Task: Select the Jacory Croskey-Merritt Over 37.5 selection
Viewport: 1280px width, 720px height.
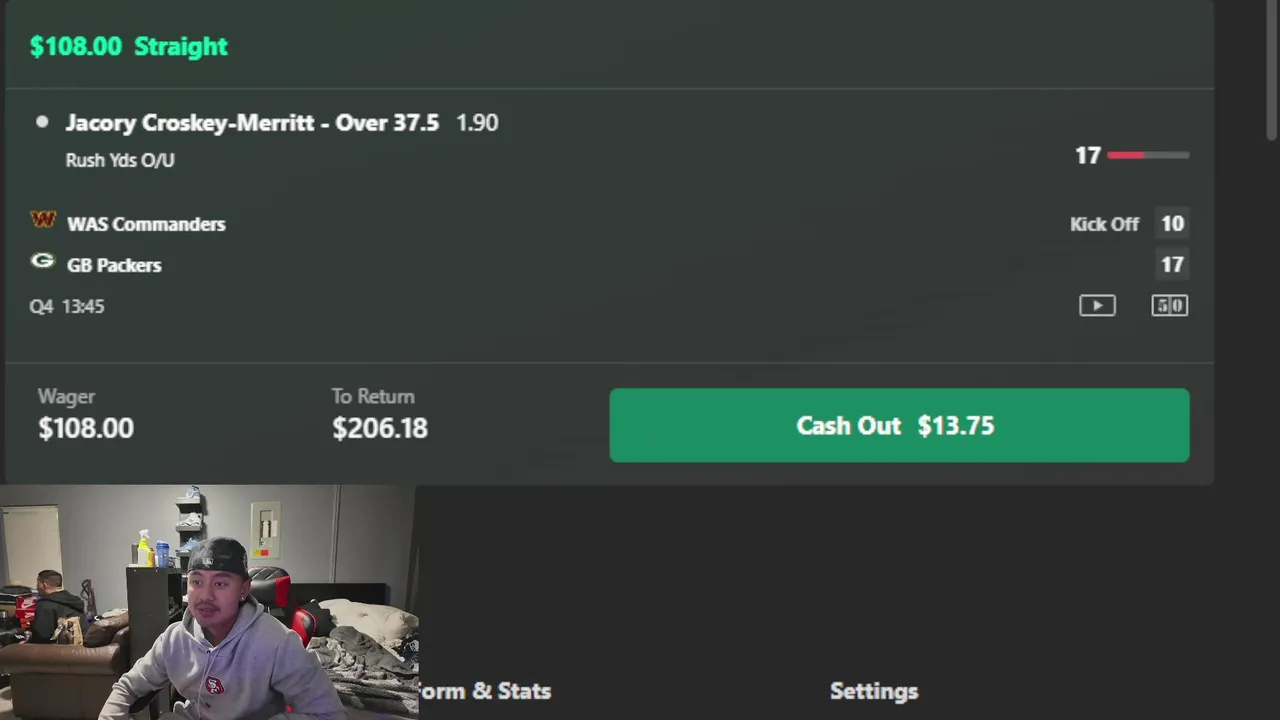Action: pyautogui.click(x=252, y=122)
